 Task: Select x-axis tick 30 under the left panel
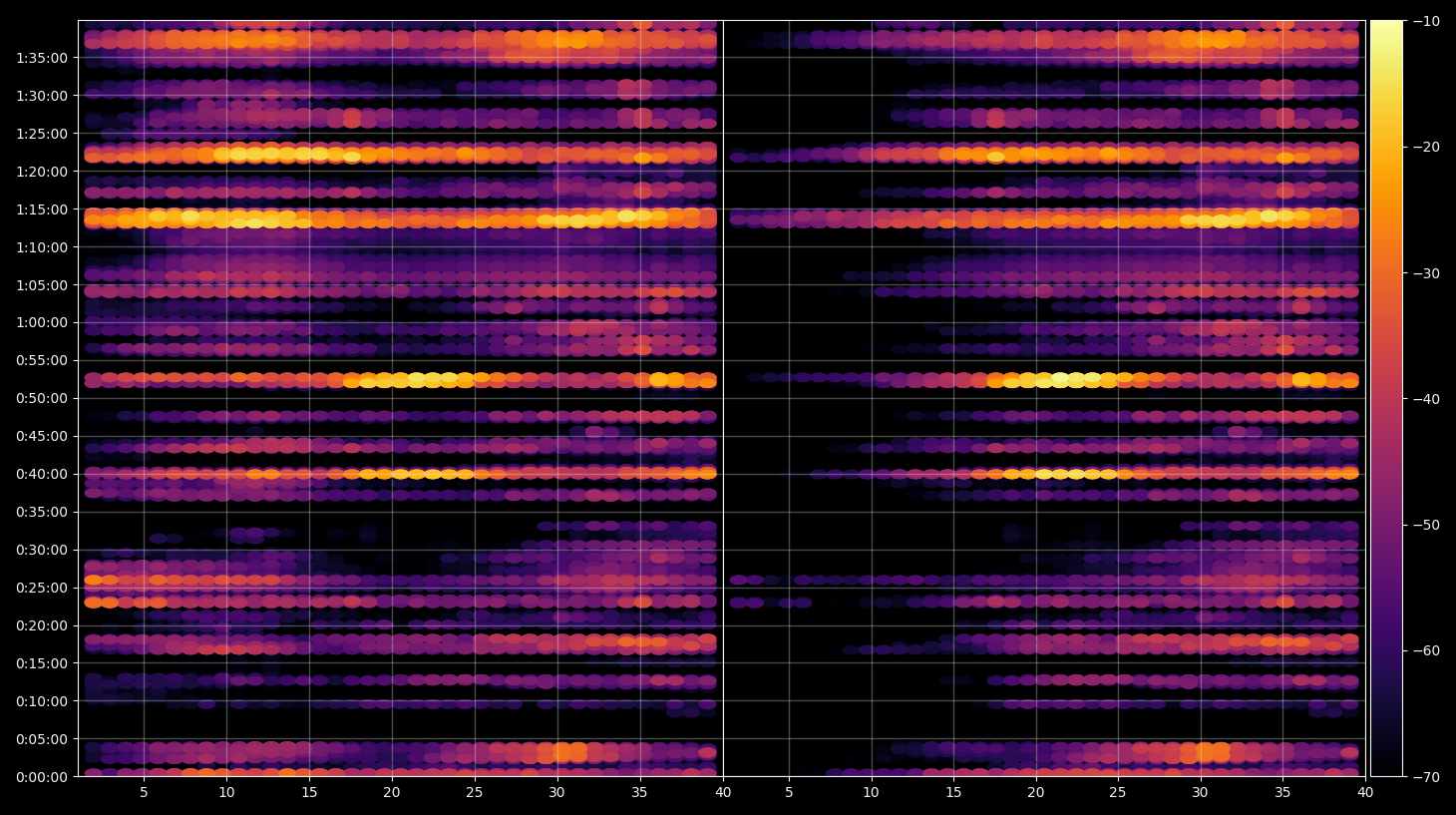pyautogui.click(x=556, y=793)
